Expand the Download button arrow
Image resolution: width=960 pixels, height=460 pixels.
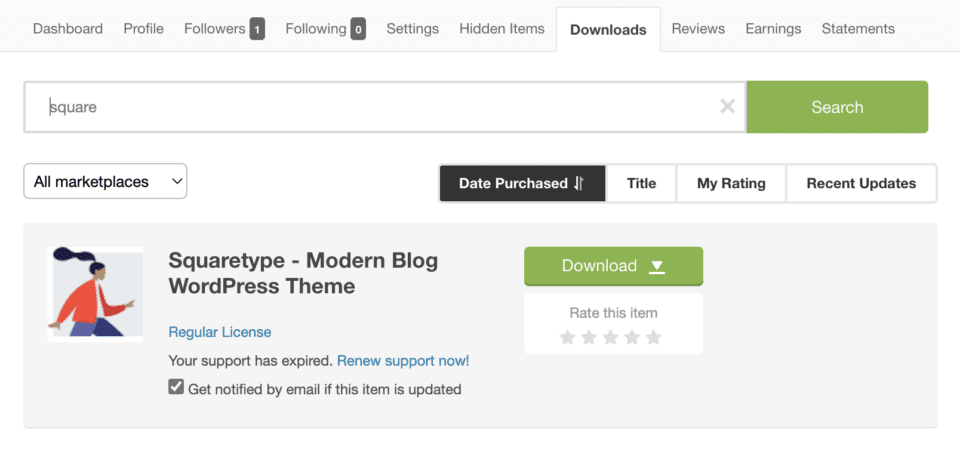click(x=657, y=266)
